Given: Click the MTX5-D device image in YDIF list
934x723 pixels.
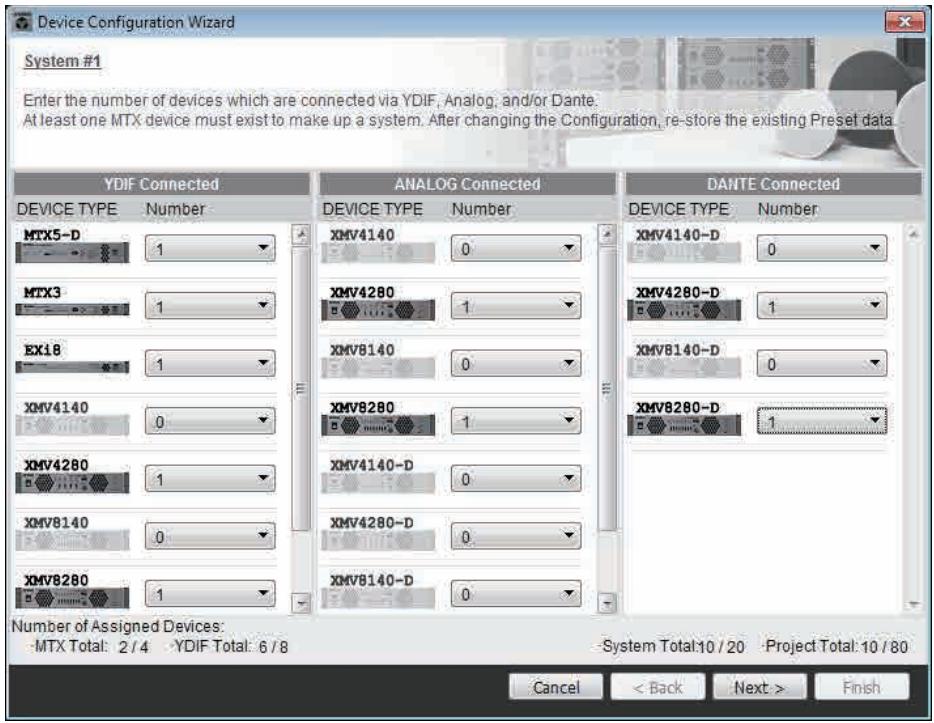Looking at the screenshot, I should click(x=72, y=253).
